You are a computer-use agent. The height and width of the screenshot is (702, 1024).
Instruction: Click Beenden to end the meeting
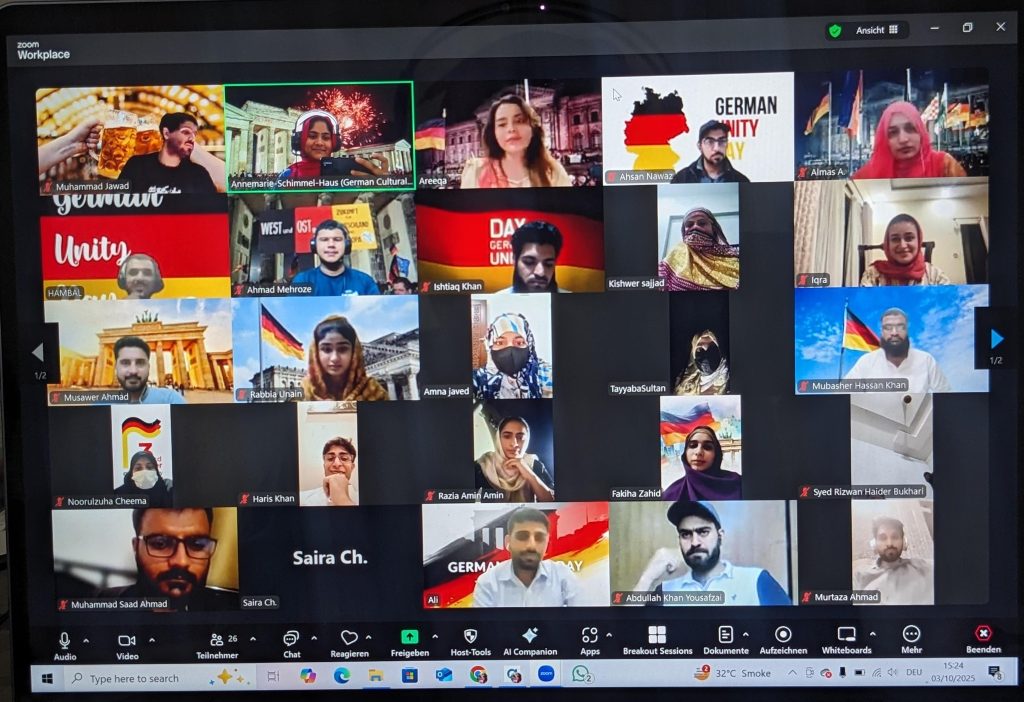pyautogui.click(x=983, y=636)
